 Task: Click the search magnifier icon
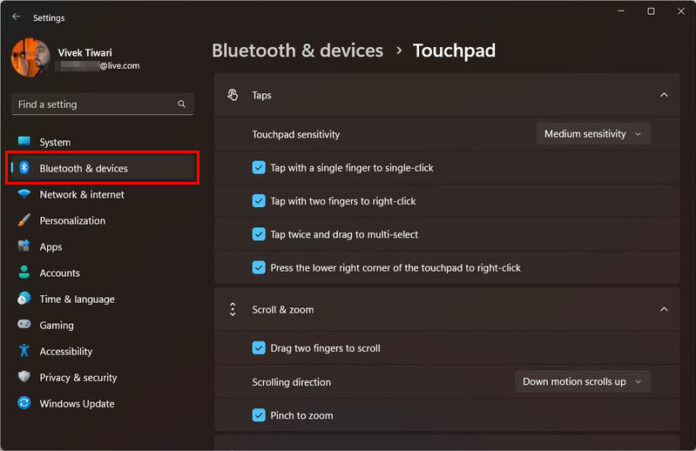coord(181,104)
